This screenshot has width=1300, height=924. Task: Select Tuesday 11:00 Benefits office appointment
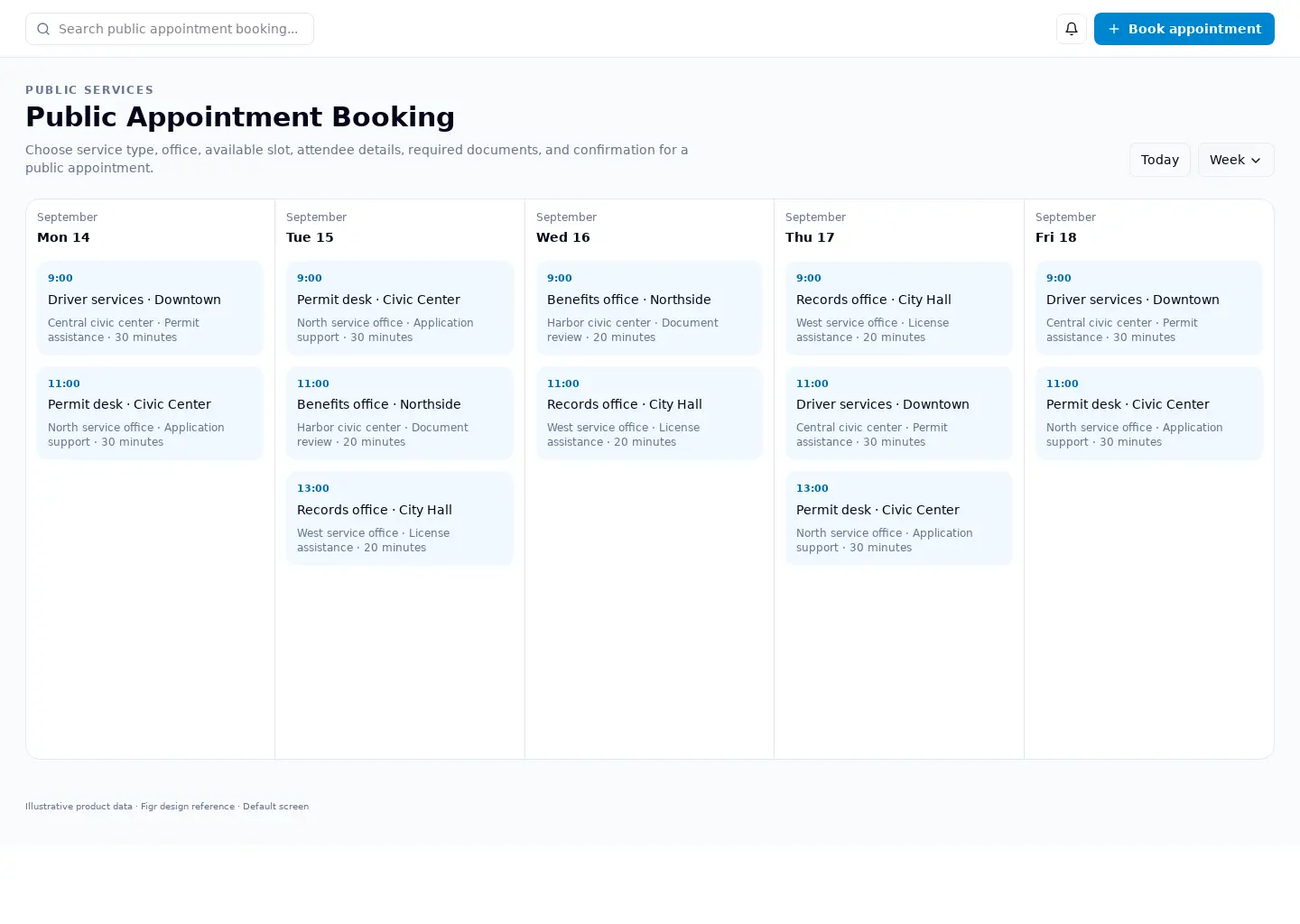400,413
